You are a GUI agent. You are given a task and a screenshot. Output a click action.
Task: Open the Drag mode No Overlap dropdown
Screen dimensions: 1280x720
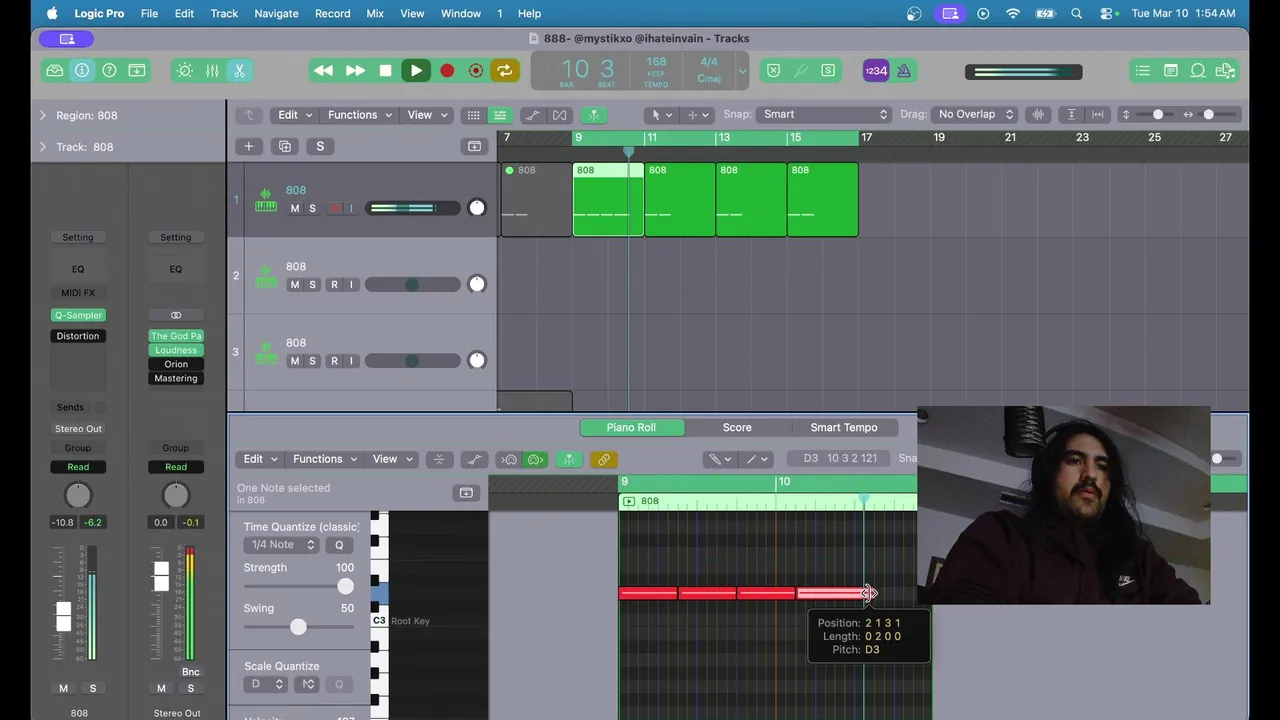click(975, 114)
